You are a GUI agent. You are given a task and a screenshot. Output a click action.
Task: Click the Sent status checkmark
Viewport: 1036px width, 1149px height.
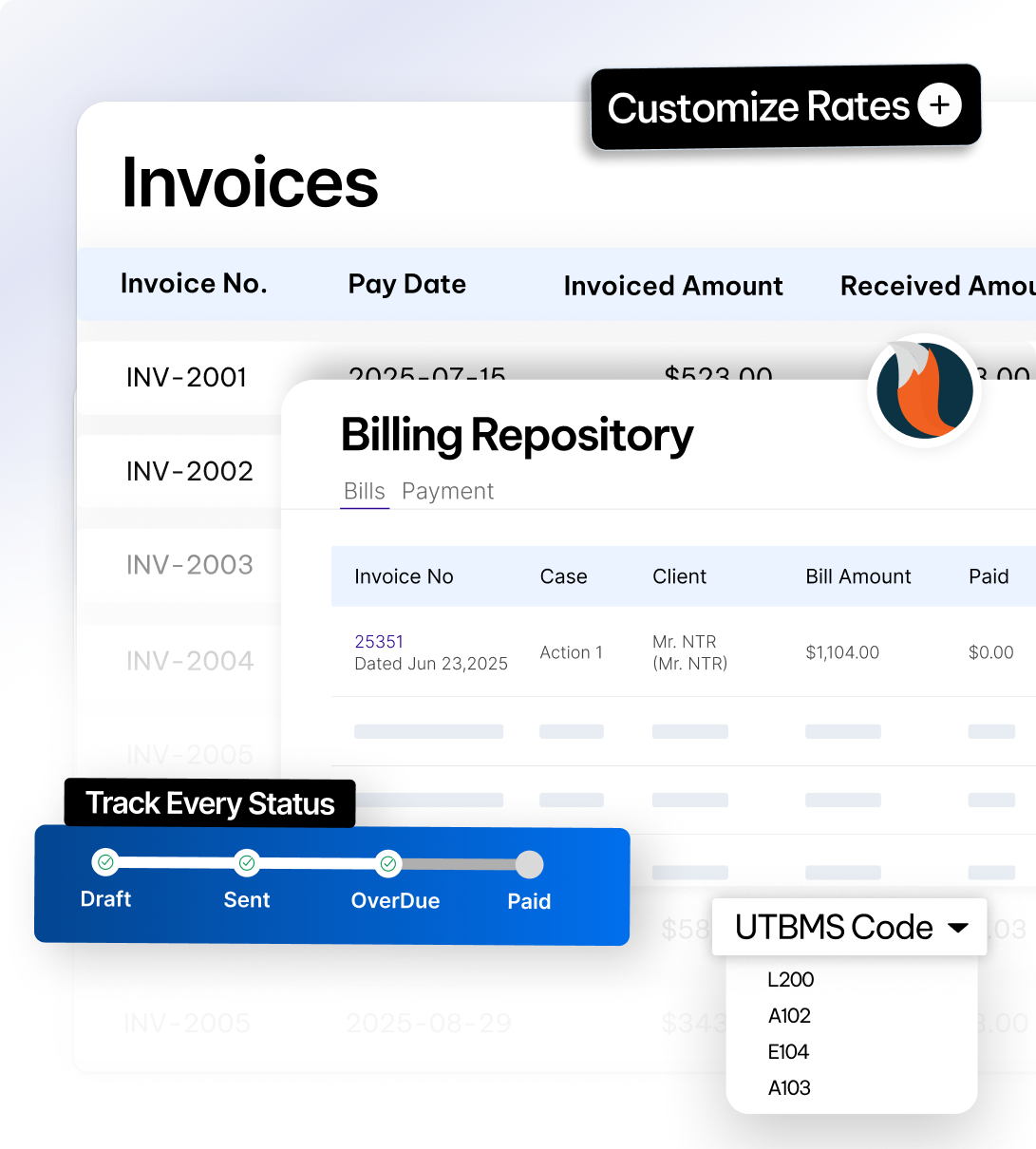coord(247,862)
